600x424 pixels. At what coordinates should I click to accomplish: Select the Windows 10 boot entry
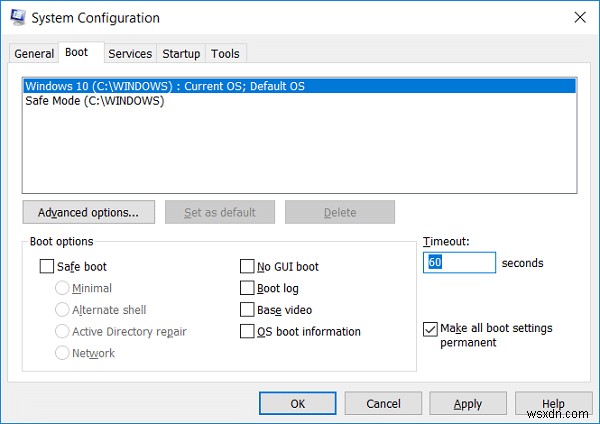point(165,86)
